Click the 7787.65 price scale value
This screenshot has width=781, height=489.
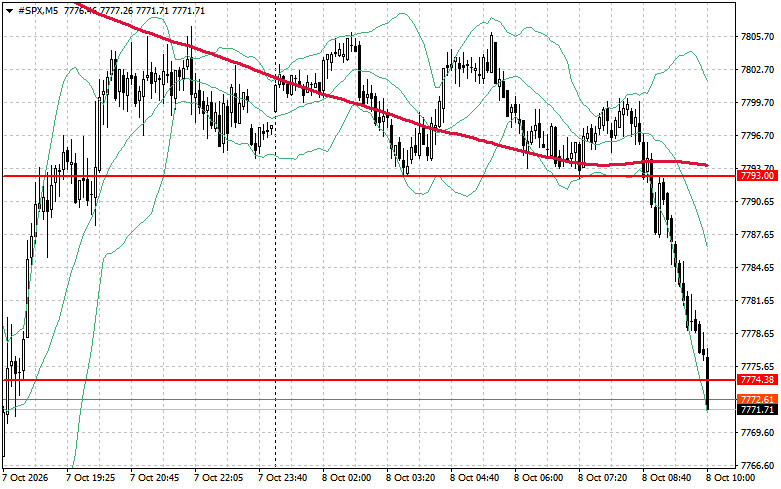[757, 235]
